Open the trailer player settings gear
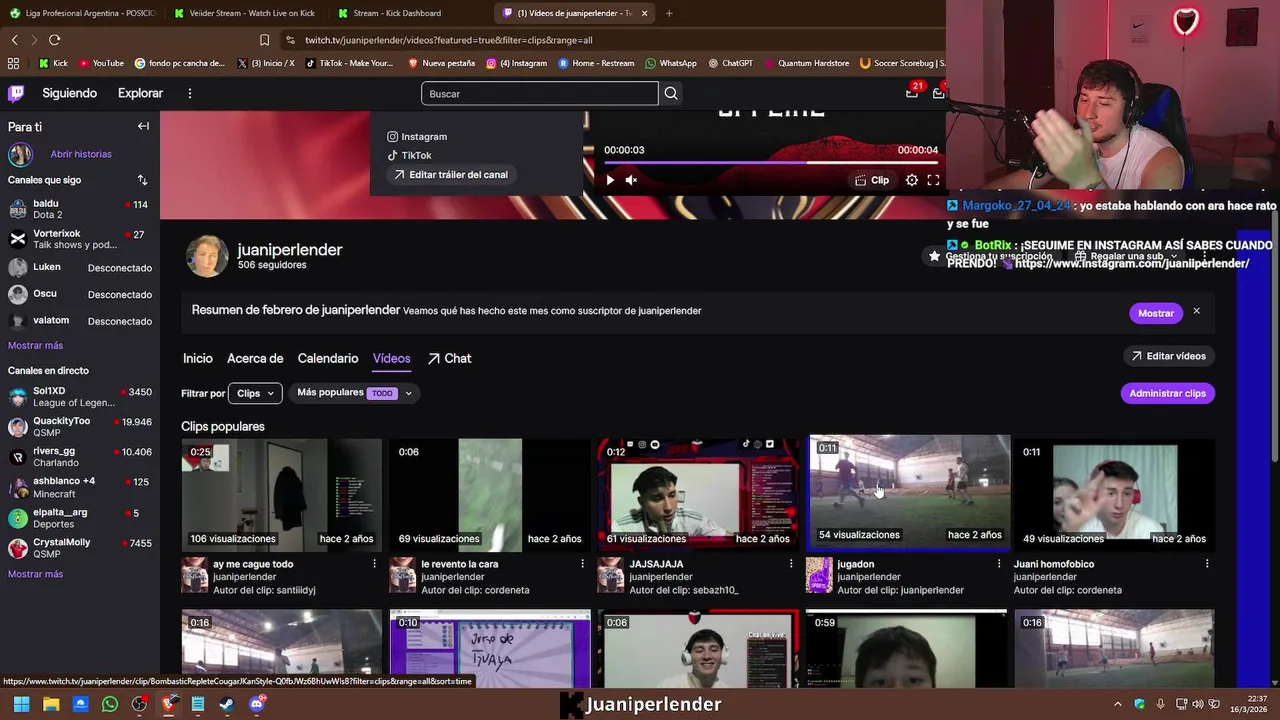 click(912, 180)
